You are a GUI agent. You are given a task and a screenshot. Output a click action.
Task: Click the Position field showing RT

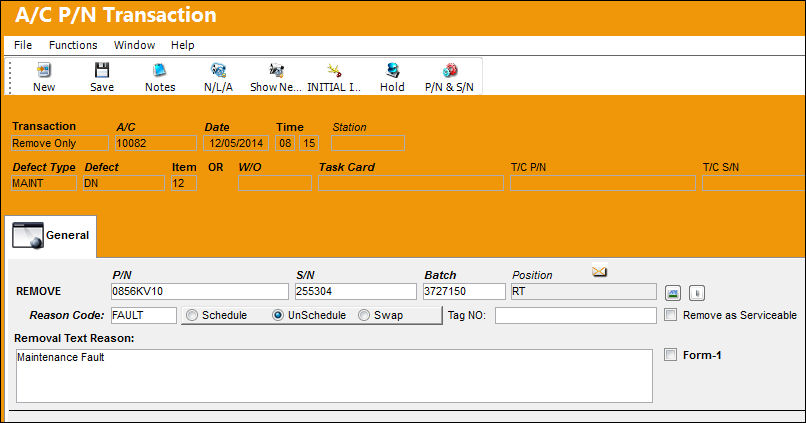[583, 291]
